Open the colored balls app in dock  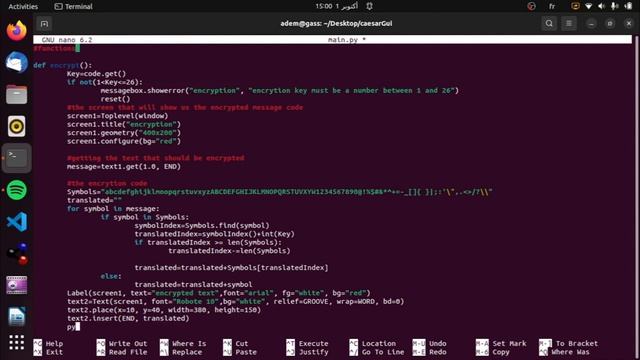pos(17,253)
